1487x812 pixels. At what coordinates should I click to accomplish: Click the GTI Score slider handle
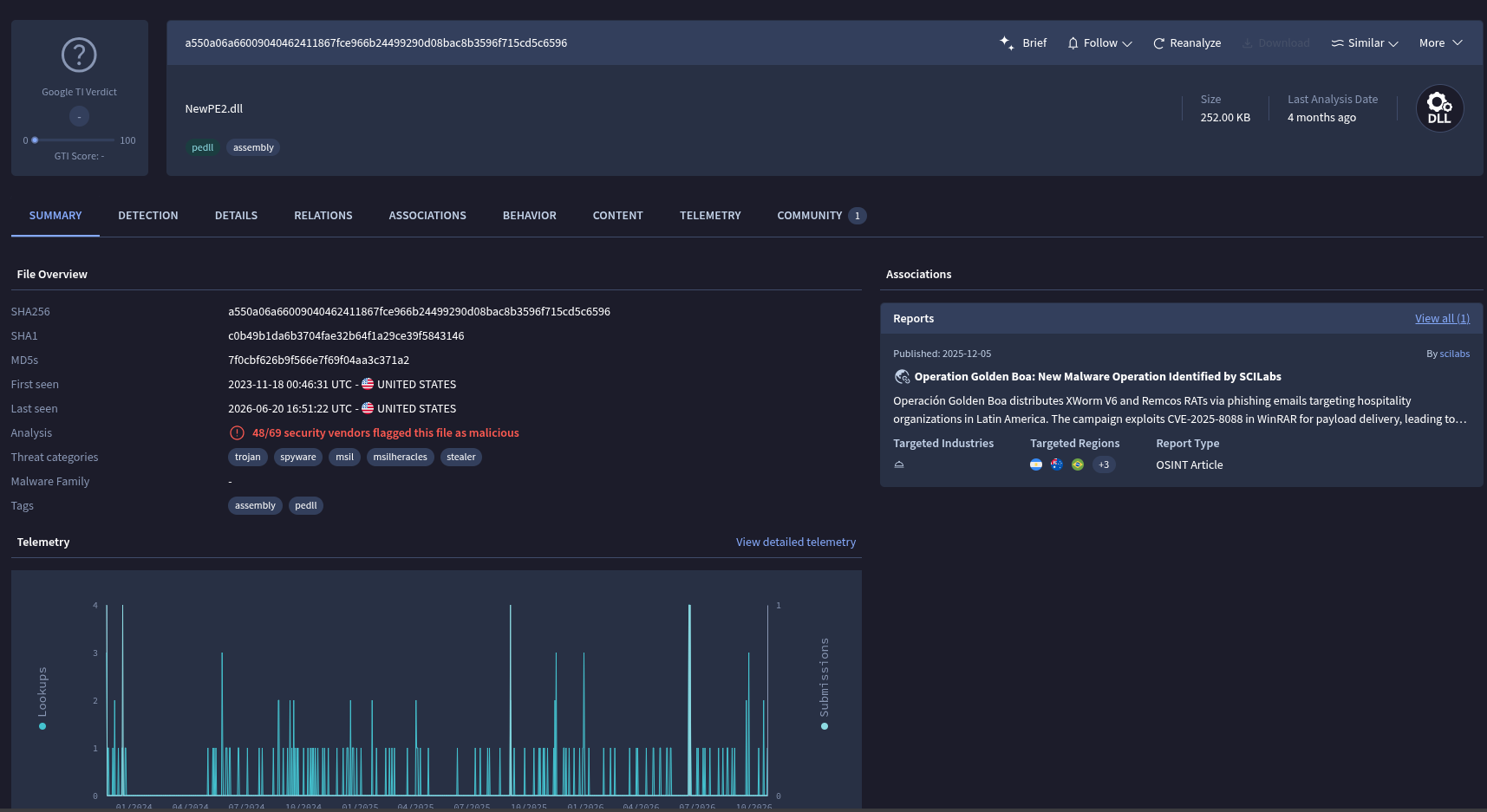click(35, 140)
